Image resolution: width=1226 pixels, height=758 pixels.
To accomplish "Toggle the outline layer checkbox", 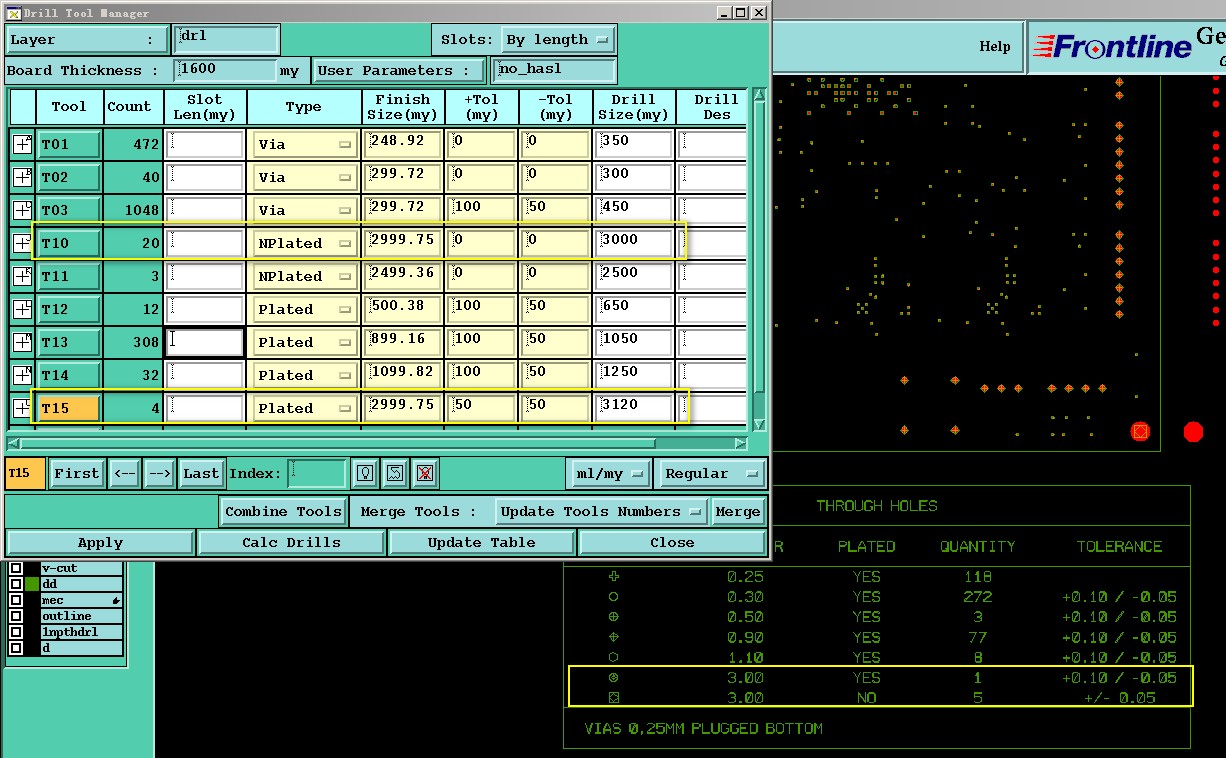I will point(16,616).
